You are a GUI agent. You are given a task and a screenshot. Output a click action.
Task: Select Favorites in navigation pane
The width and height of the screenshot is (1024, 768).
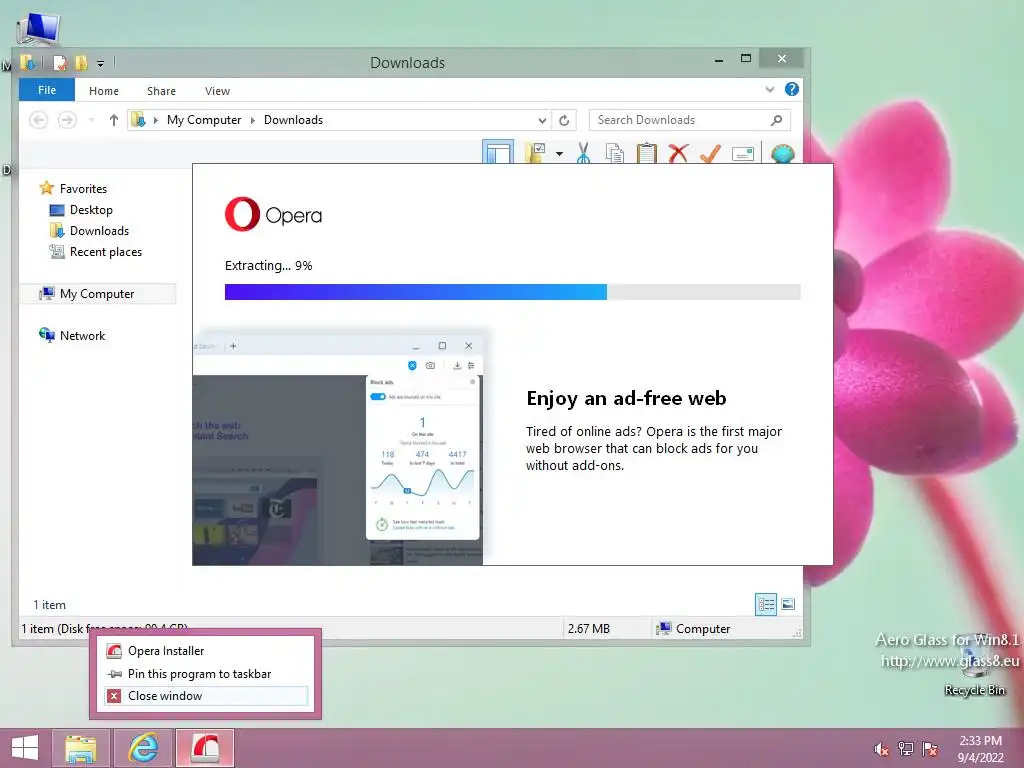tap(83, 189)
